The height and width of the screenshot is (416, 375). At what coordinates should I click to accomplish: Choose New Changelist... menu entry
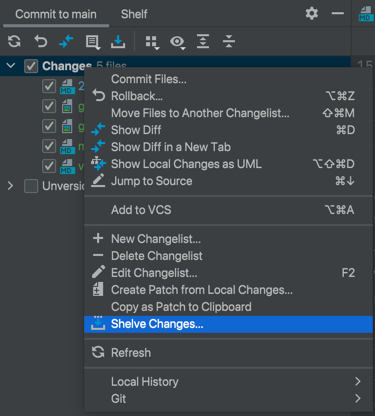coord(228,239)
